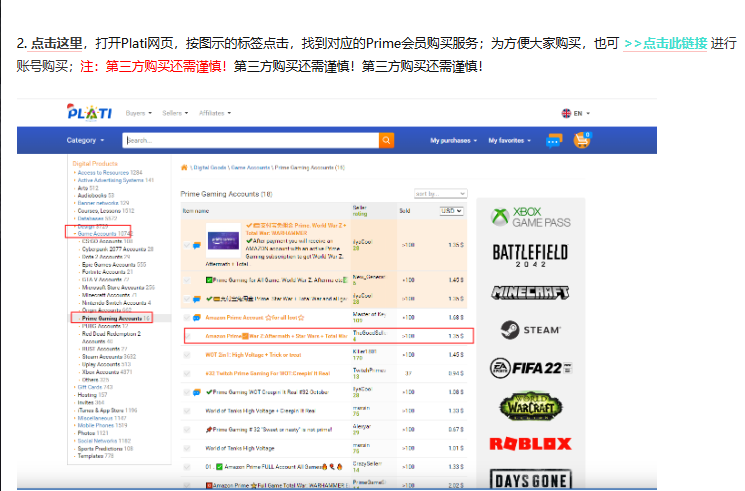745x491 pixels.
Task: Tick checkbox for 01. Amazon Prime FULL Account row
Action: pos(187,467)
